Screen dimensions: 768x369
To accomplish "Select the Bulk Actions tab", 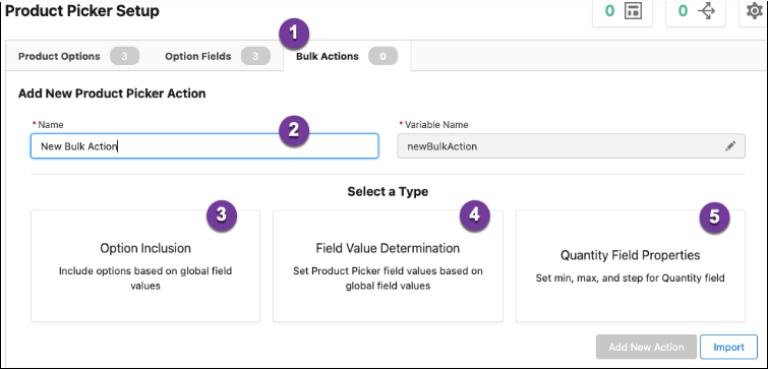I will point(347,56).
